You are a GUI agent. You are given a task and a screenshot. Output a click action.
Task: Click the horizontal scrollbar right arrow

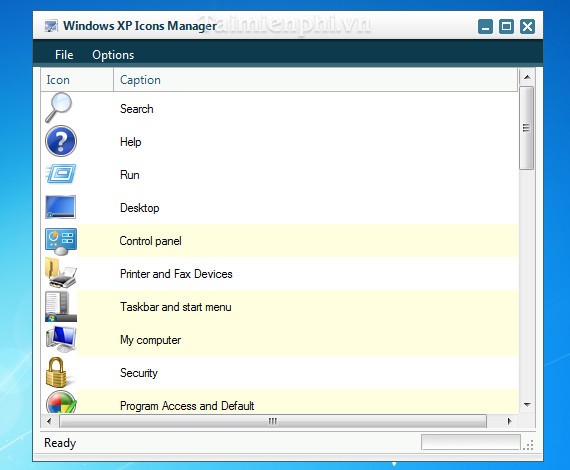[x=509, y=421]
